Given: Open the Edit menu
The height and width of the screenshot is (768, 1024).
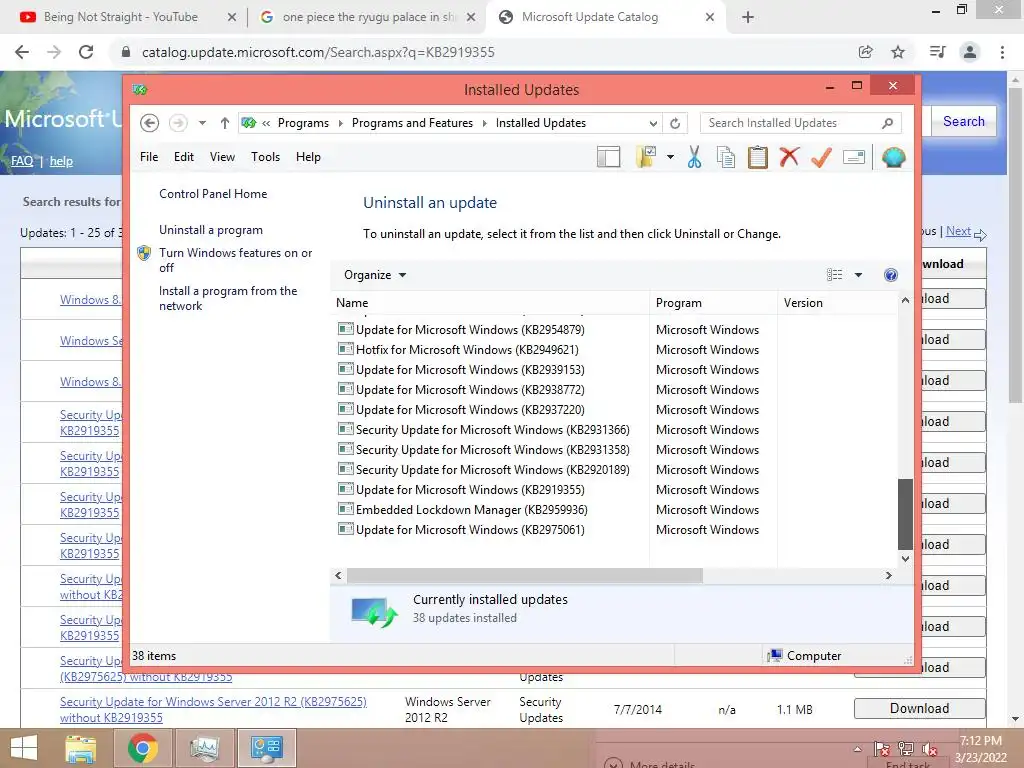Looking at the screenshot, I should point(184,157).
